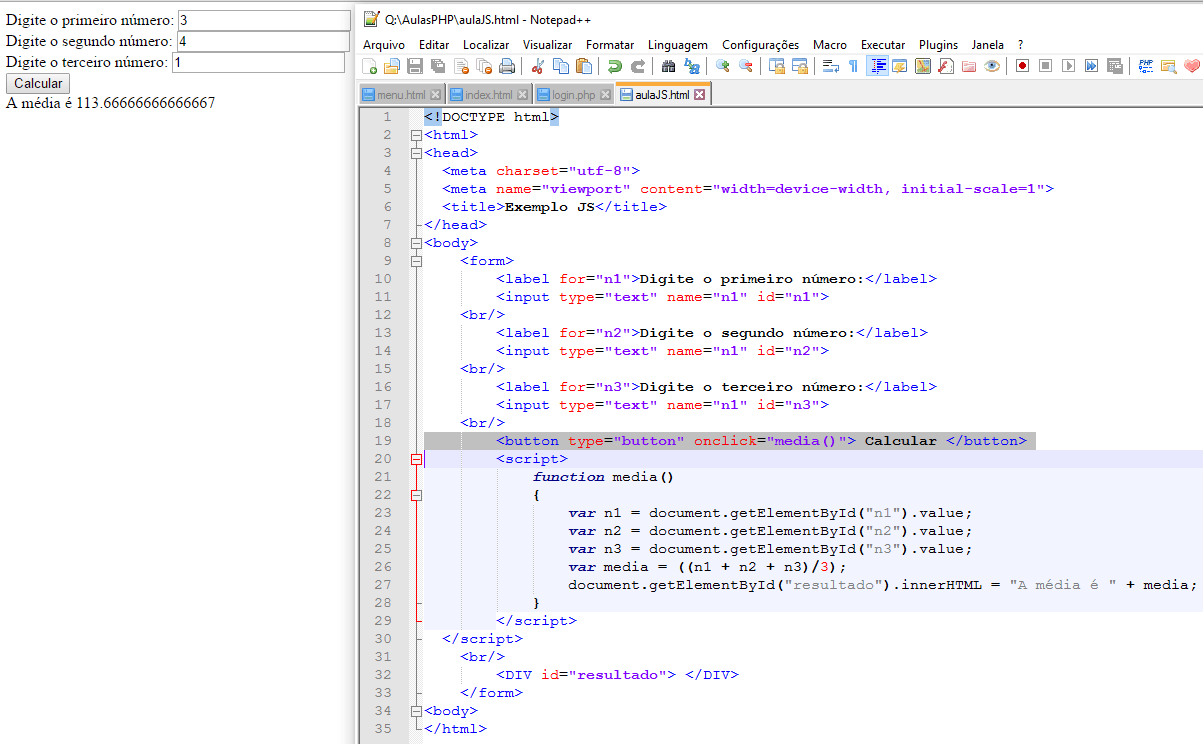Viewport: 1203px width, 744px height.
Task: Open the Formatar menu
Action: point(610,45)
